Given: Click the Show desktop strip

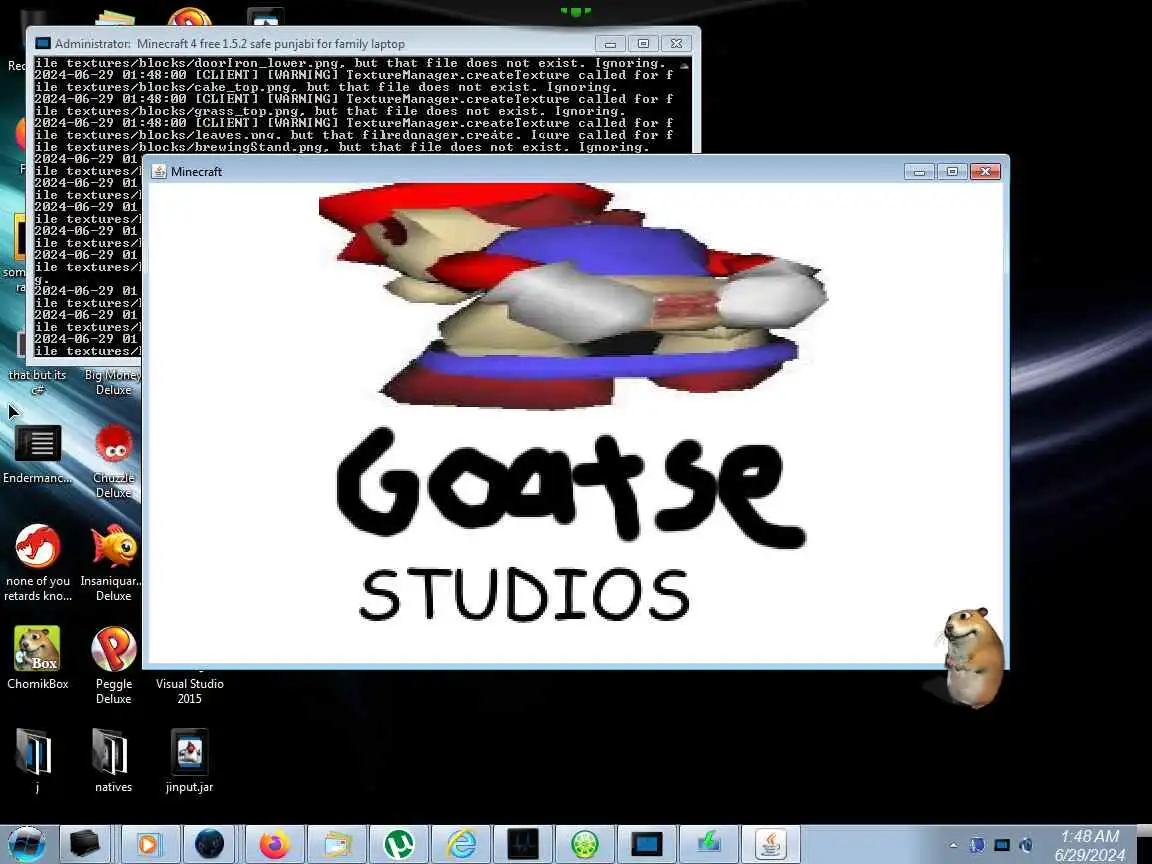Looking at the screenshot, I should coord(1145,844).
